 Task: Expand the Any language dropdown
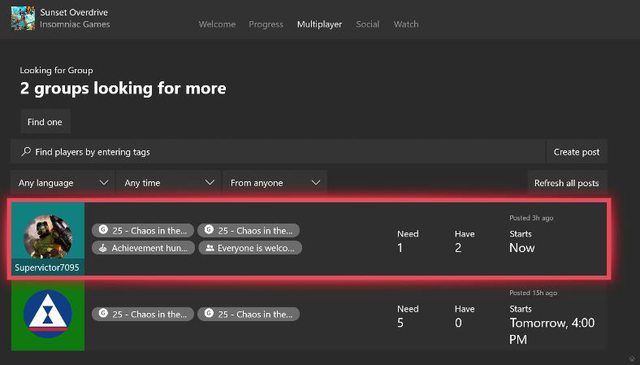pos(62,183)
